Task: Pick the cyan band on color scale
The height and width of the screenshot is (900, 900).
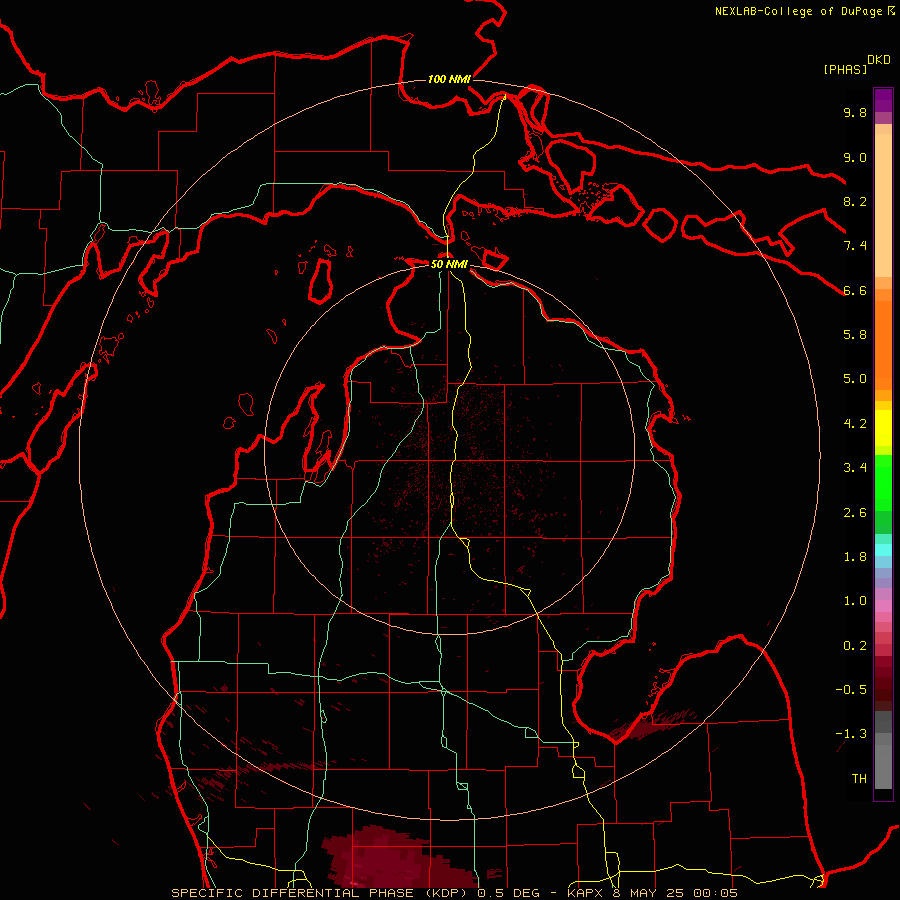Action: [x=883, y=550]
